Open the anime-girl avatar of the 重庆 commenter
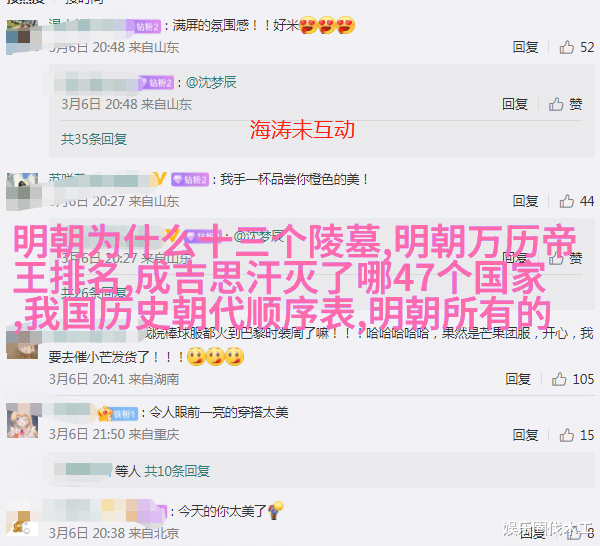 click(23, 422)
